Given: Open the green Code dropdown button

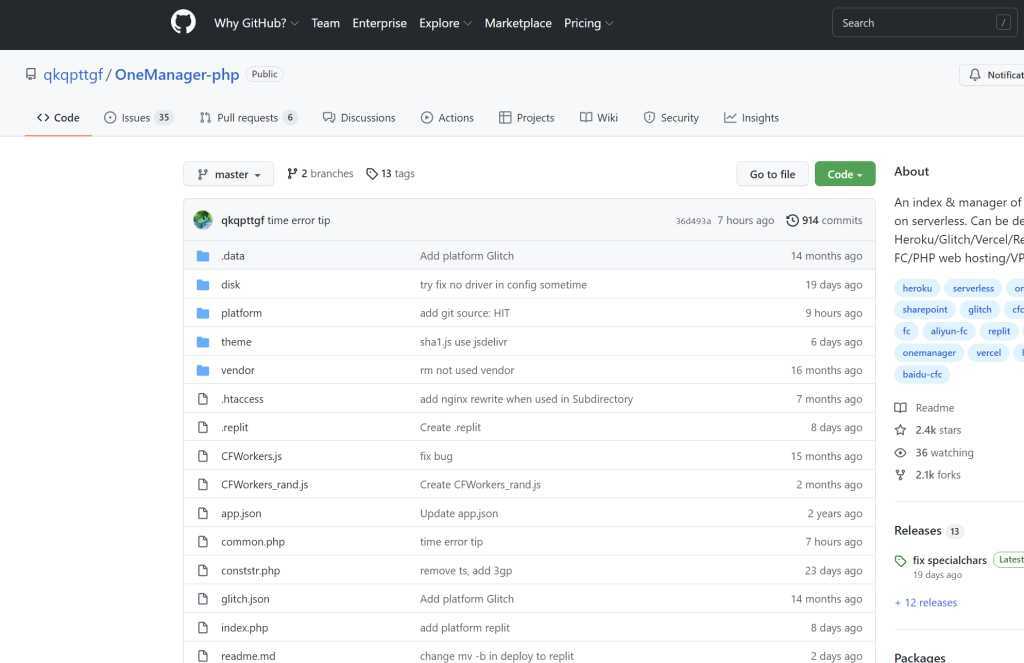Looking at the screenshot, I should [844, 174].
